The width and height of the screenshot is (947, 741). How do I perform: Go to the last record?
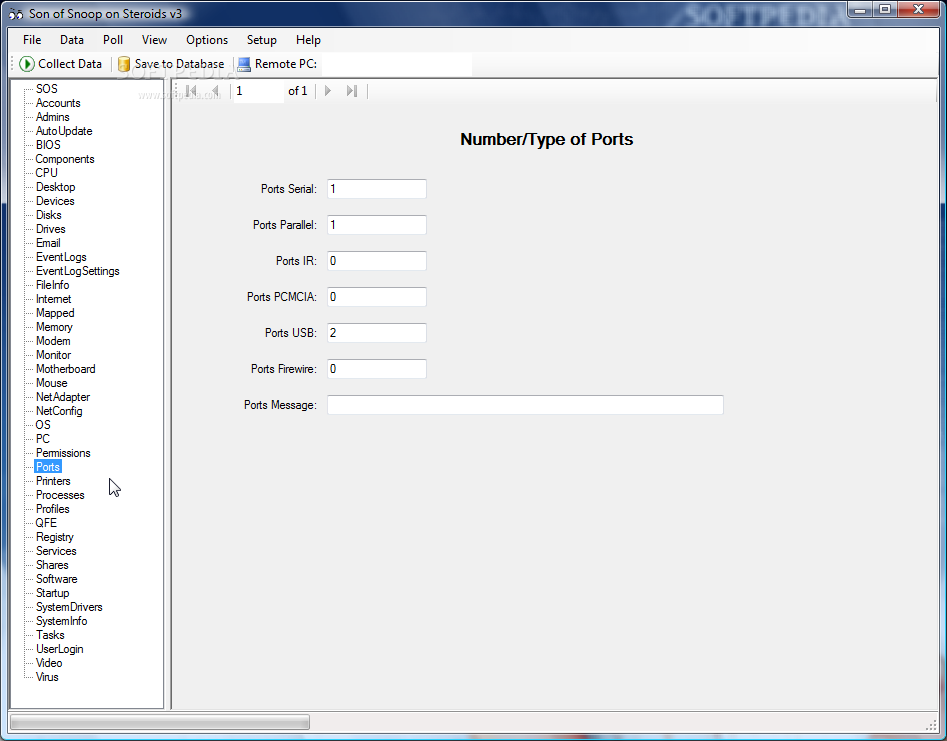click(x=352, y=91)
